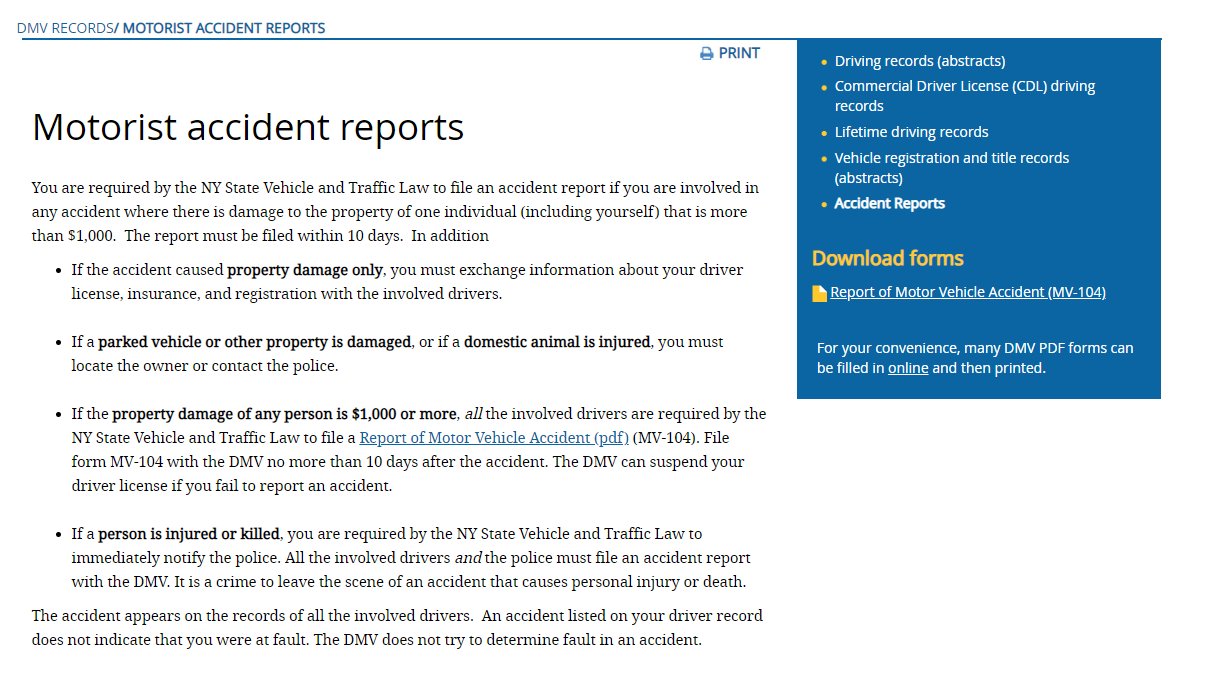
Task: Click the bold 'domestic animal is injured' text
Action: coord(558,342)
